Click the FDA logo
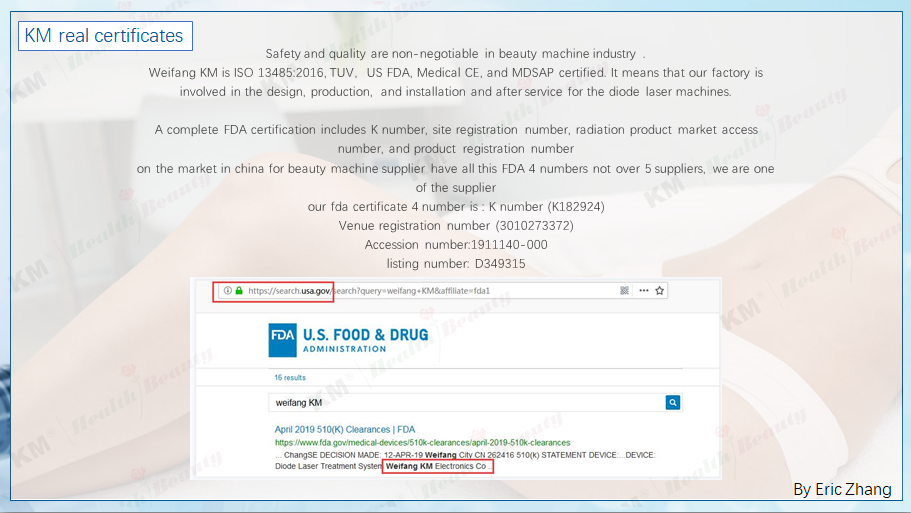911x513 pixels. [x=282, y=340]
